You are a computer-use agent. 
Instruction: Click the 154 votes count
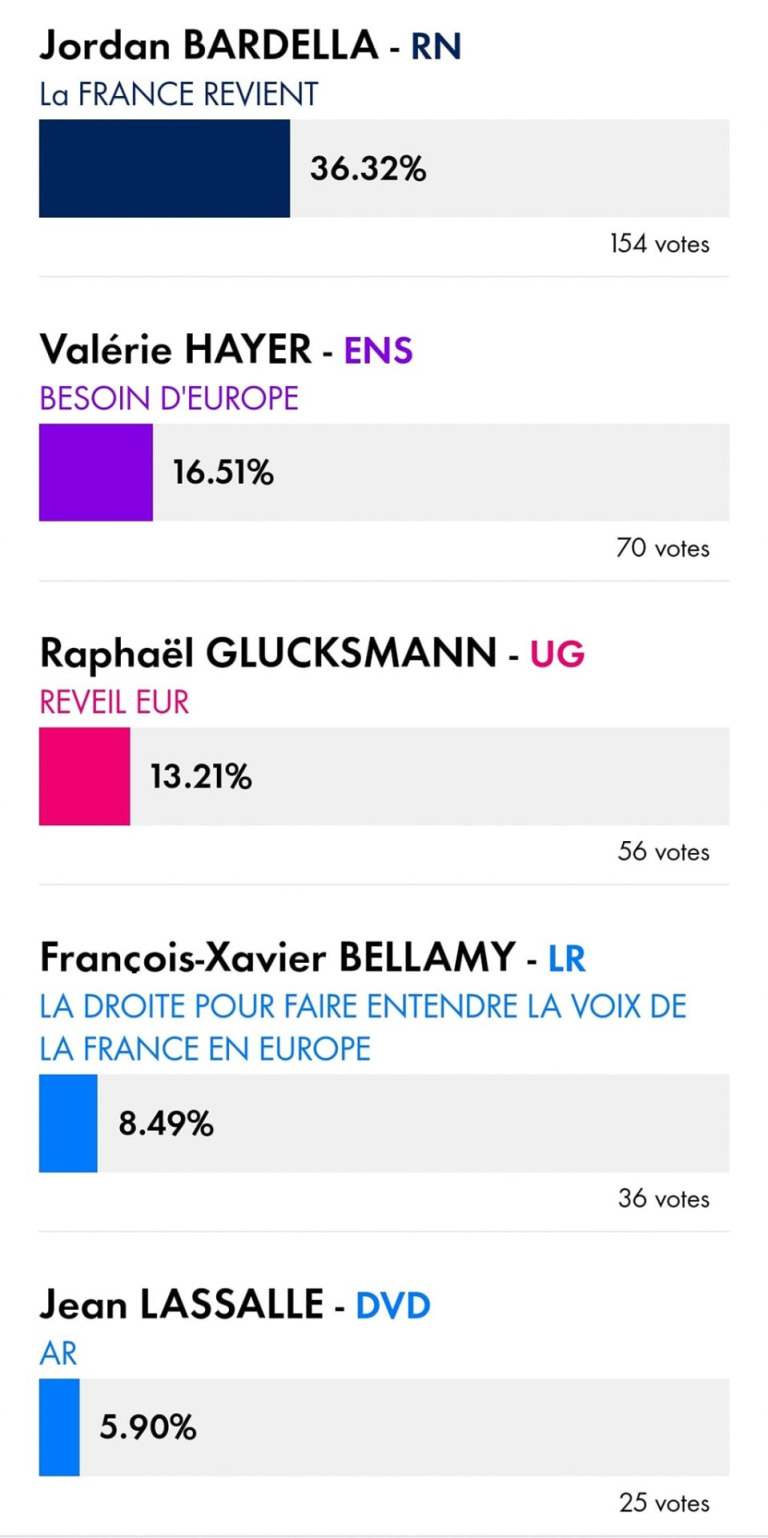coord(660,244)
